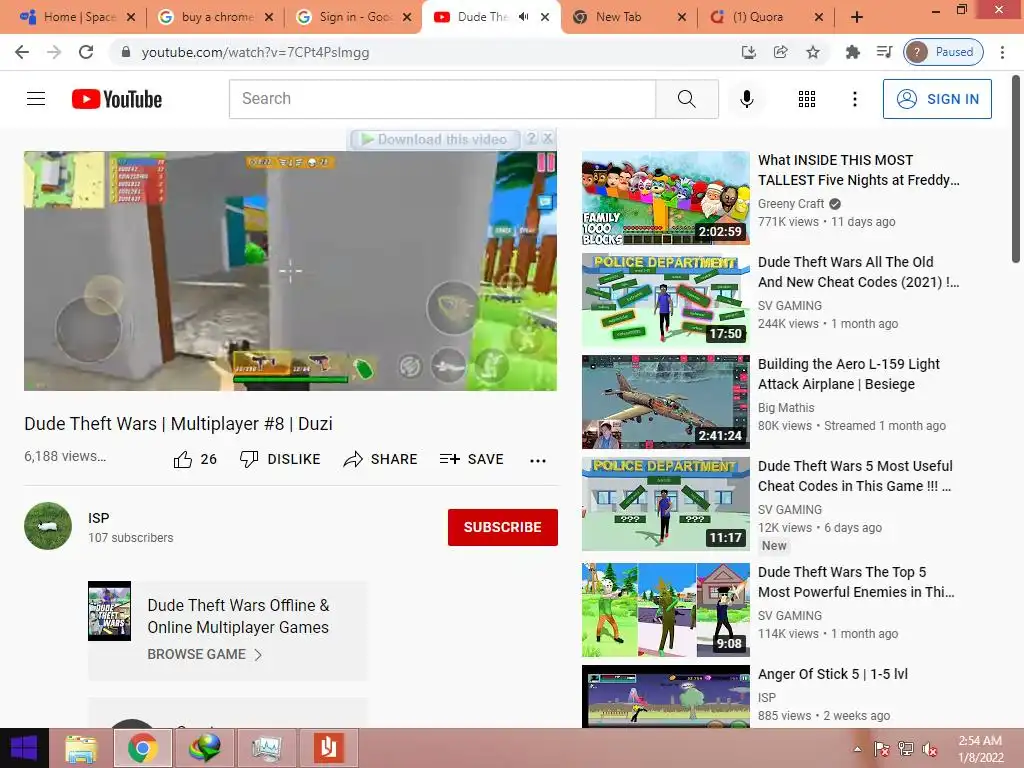The width and height of the screenshot is (1024, 768).
Task: Open YouTube settings three-dot menu
Action: point(854,99)
